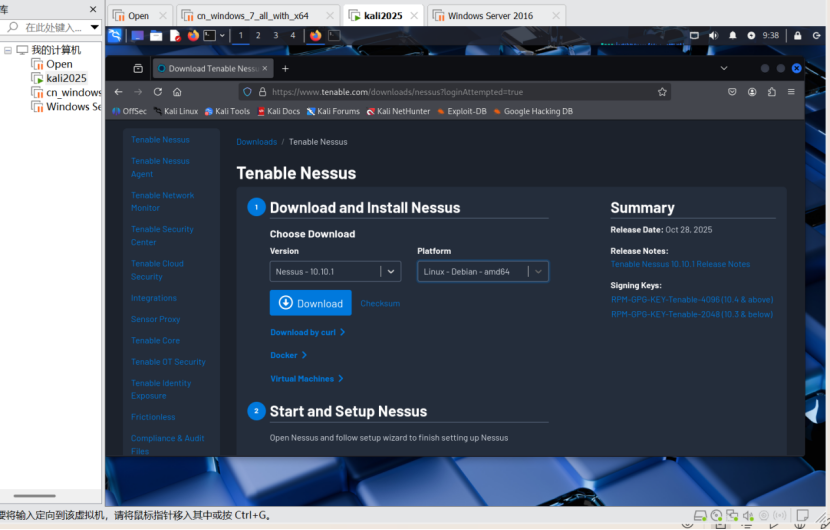Open the Kali Linux bookmark
The height and width of the screenshot is (530, 830).
pos(176,111)
